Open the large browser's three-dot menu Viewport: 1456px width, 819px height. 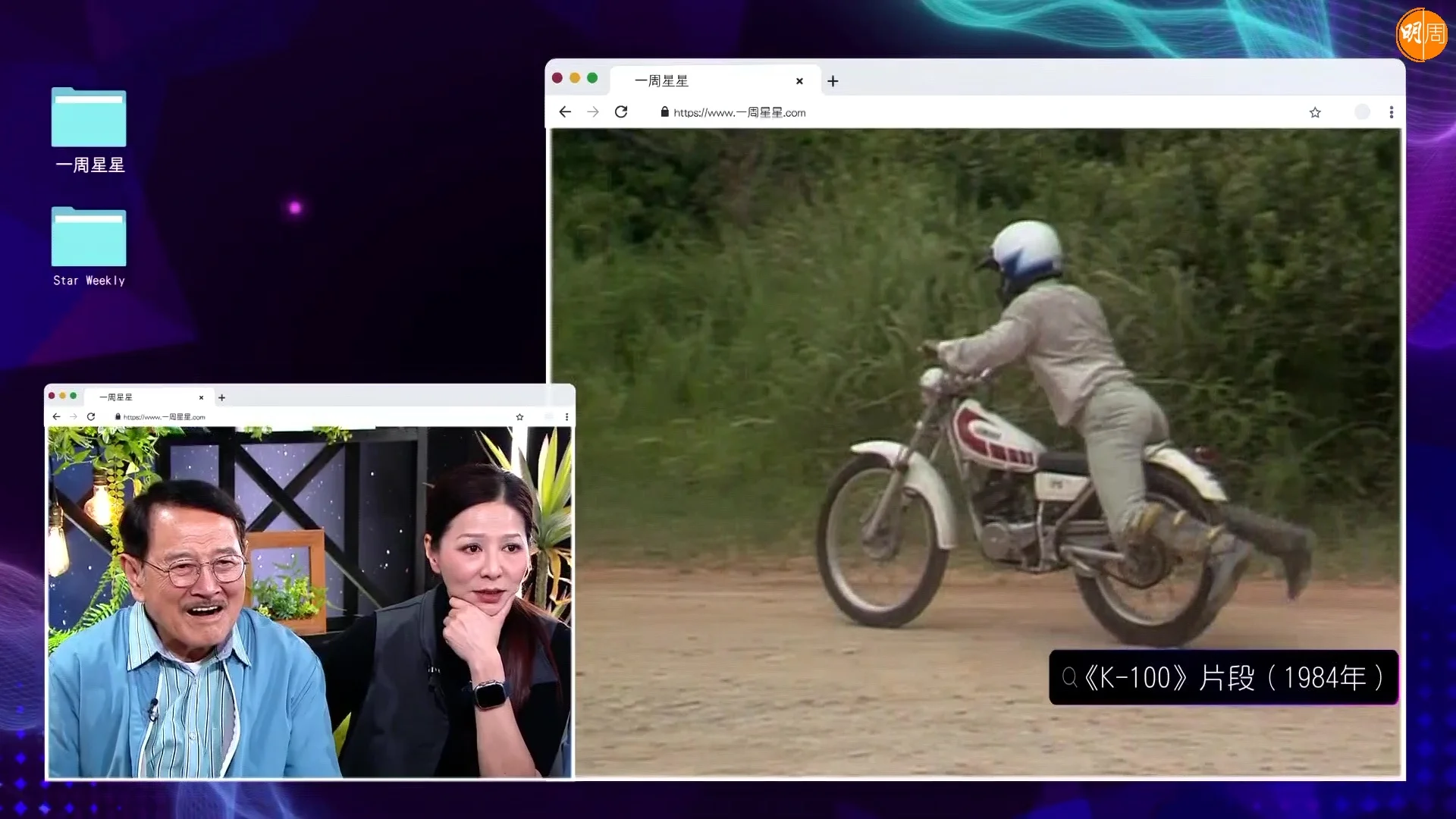[1391, 112]
